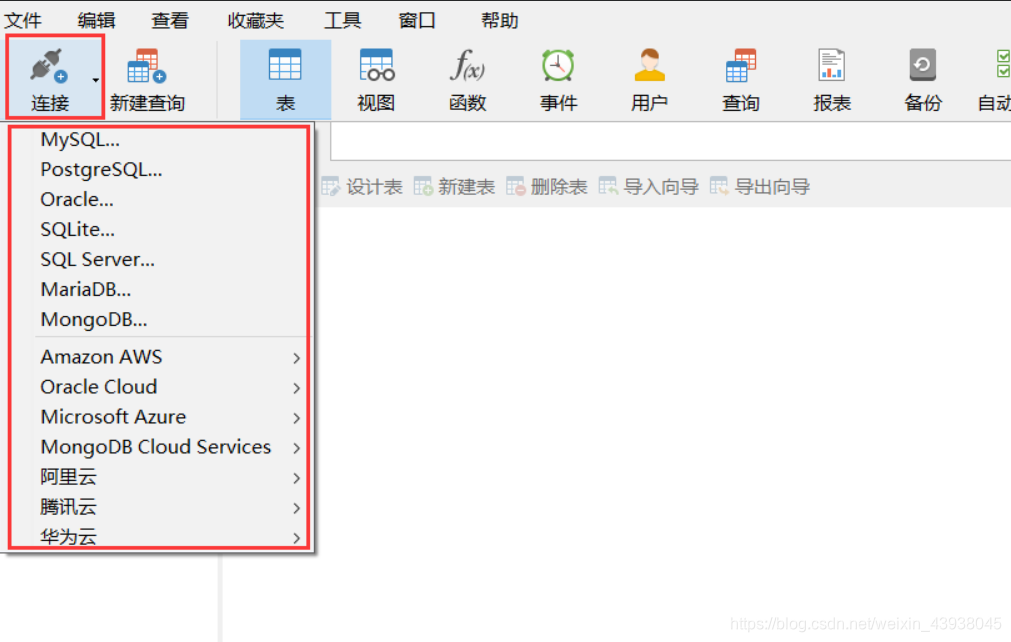This screenshot has width=1011, height=642.
Task: Open the Backup (备份) icon
Action: coord(923,64)
